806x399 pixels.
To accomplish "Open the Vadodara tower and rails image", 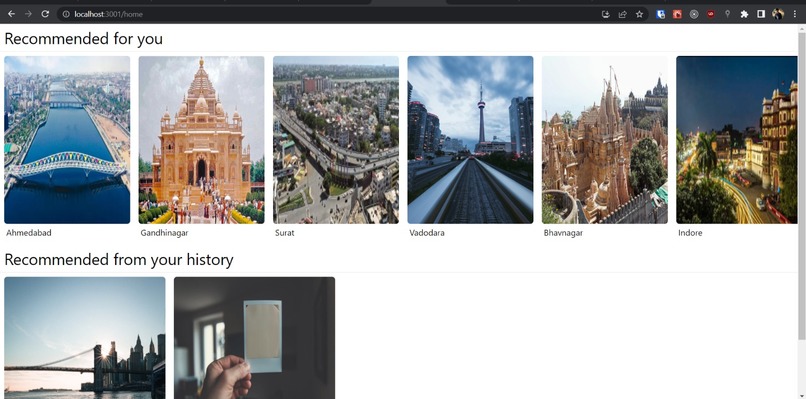I will (470, 140).
